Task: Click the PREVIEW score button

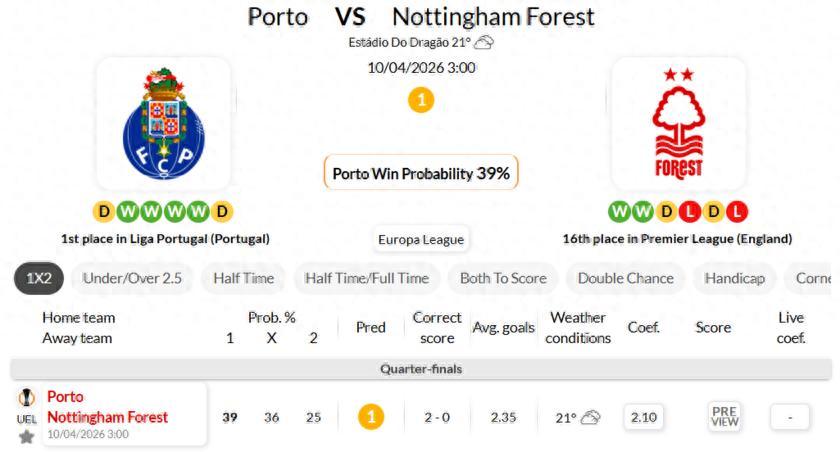Action: [725, 417]
